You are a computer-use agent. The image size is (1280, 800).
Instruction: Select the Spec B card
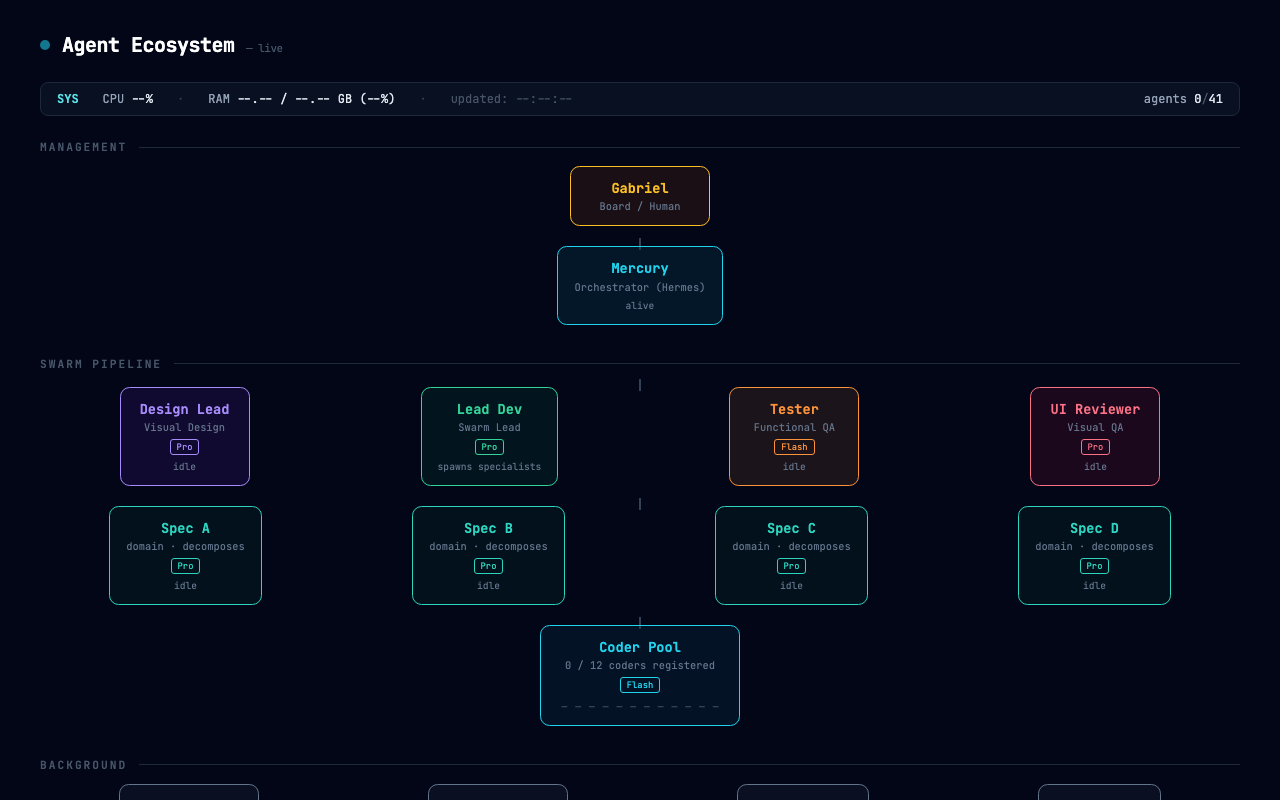pyautogui.click(x=488, y=555)
